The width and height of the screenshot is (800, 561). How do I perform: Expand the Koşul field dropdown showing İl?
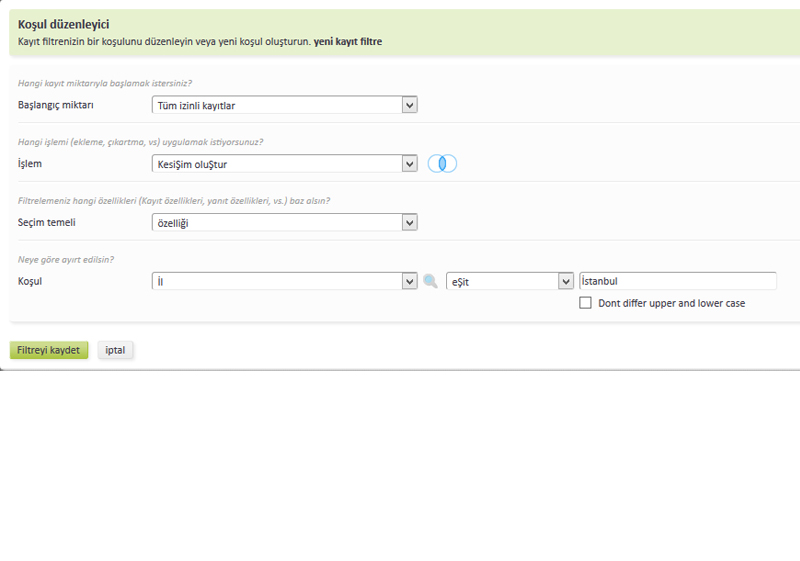[x=284, y=282]
